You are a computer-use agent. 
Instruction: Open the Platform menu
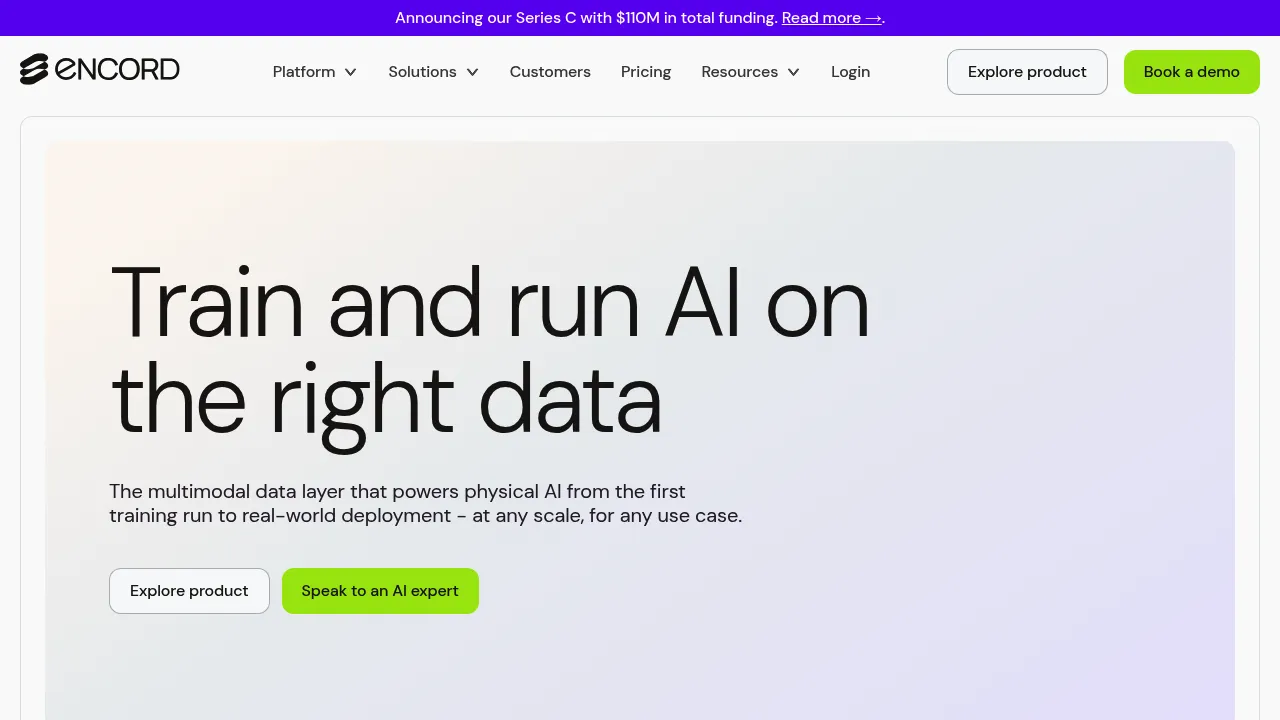(x=304, y=72)
